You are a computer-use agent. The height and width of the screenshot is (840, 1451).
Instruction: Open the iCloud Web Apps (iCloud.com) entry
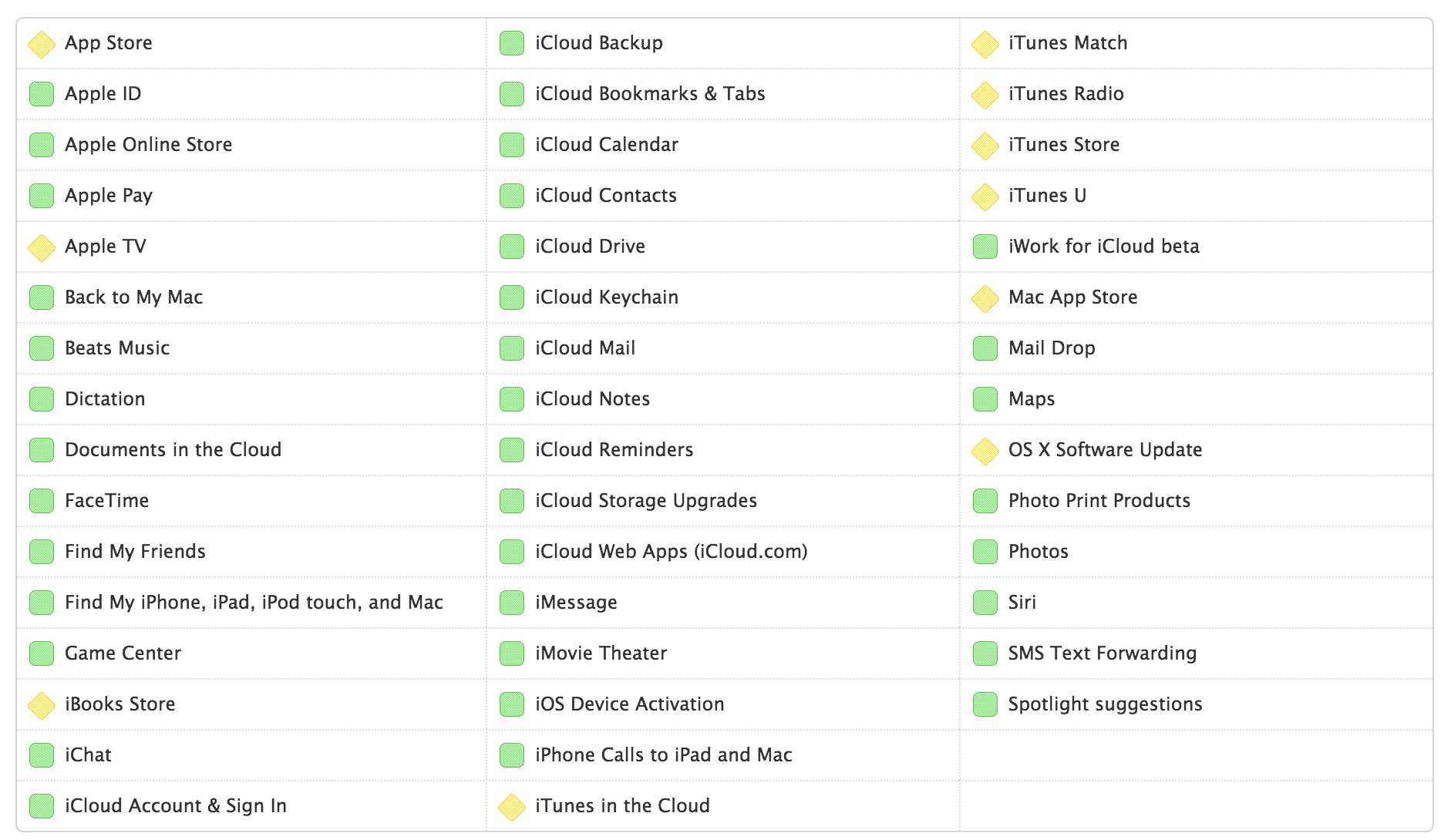pyautogui.click(x=671, y=552)
